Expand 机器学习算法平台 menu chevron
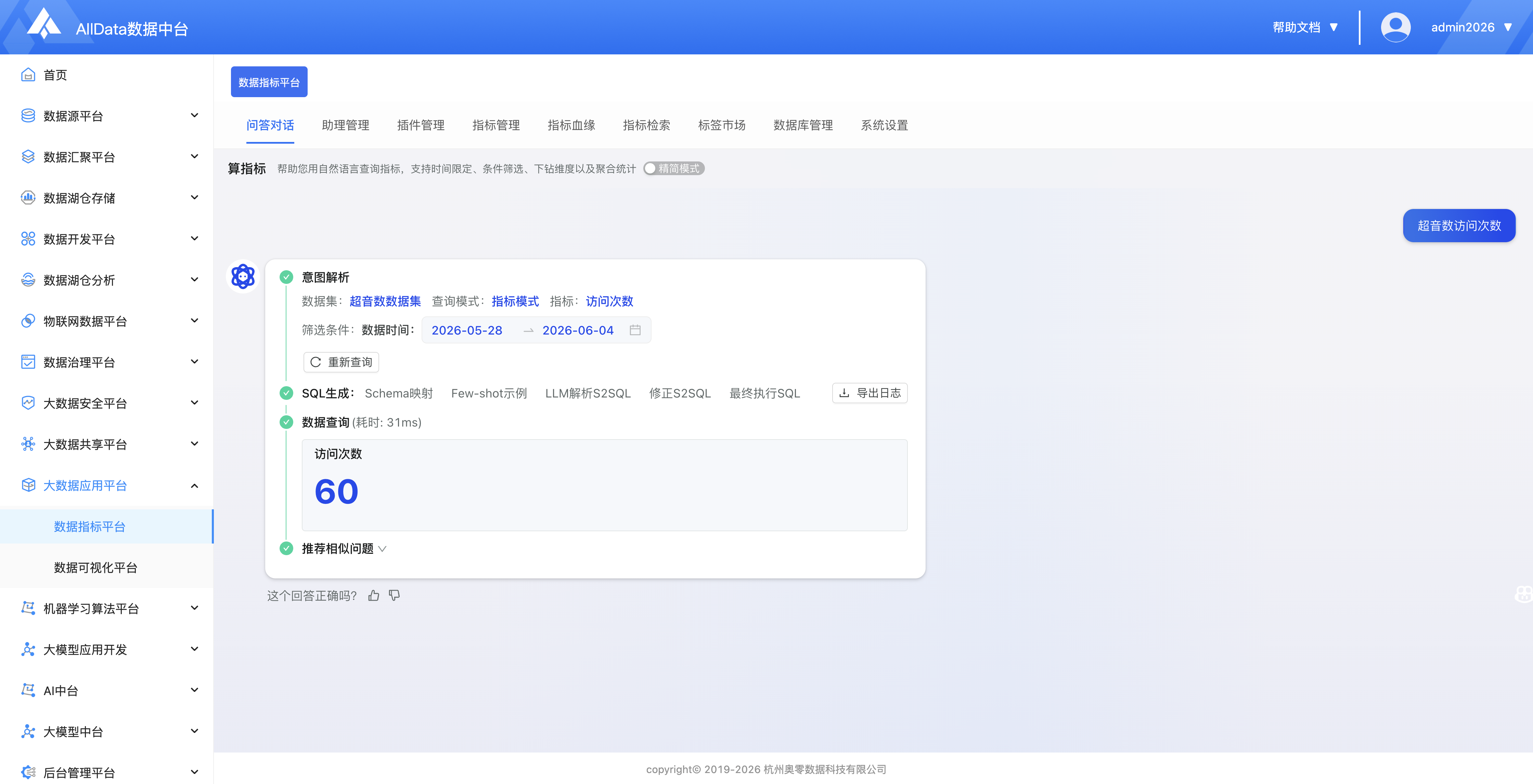Viewport: 1533px width, 784px height. click(x=194, y=608)
